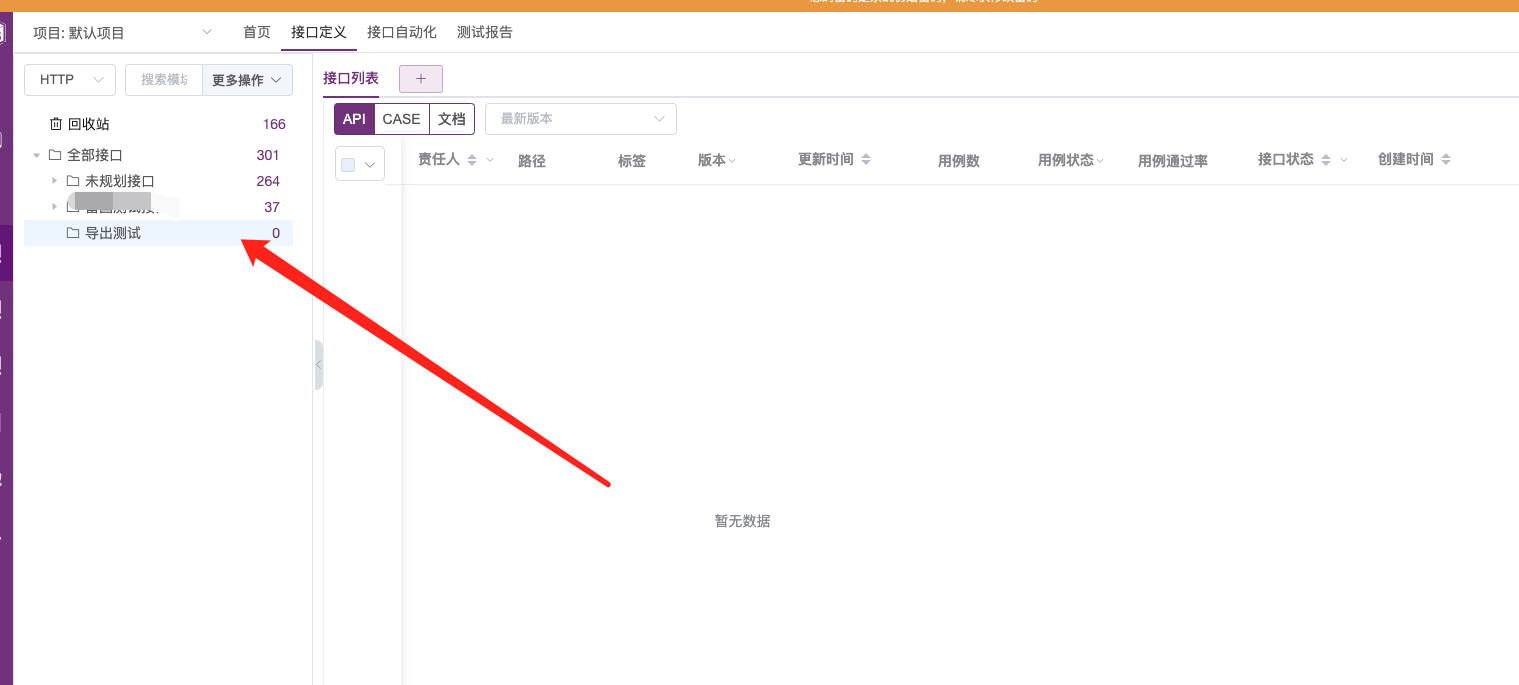Switch to the CASE view button

tap(402, 119)
